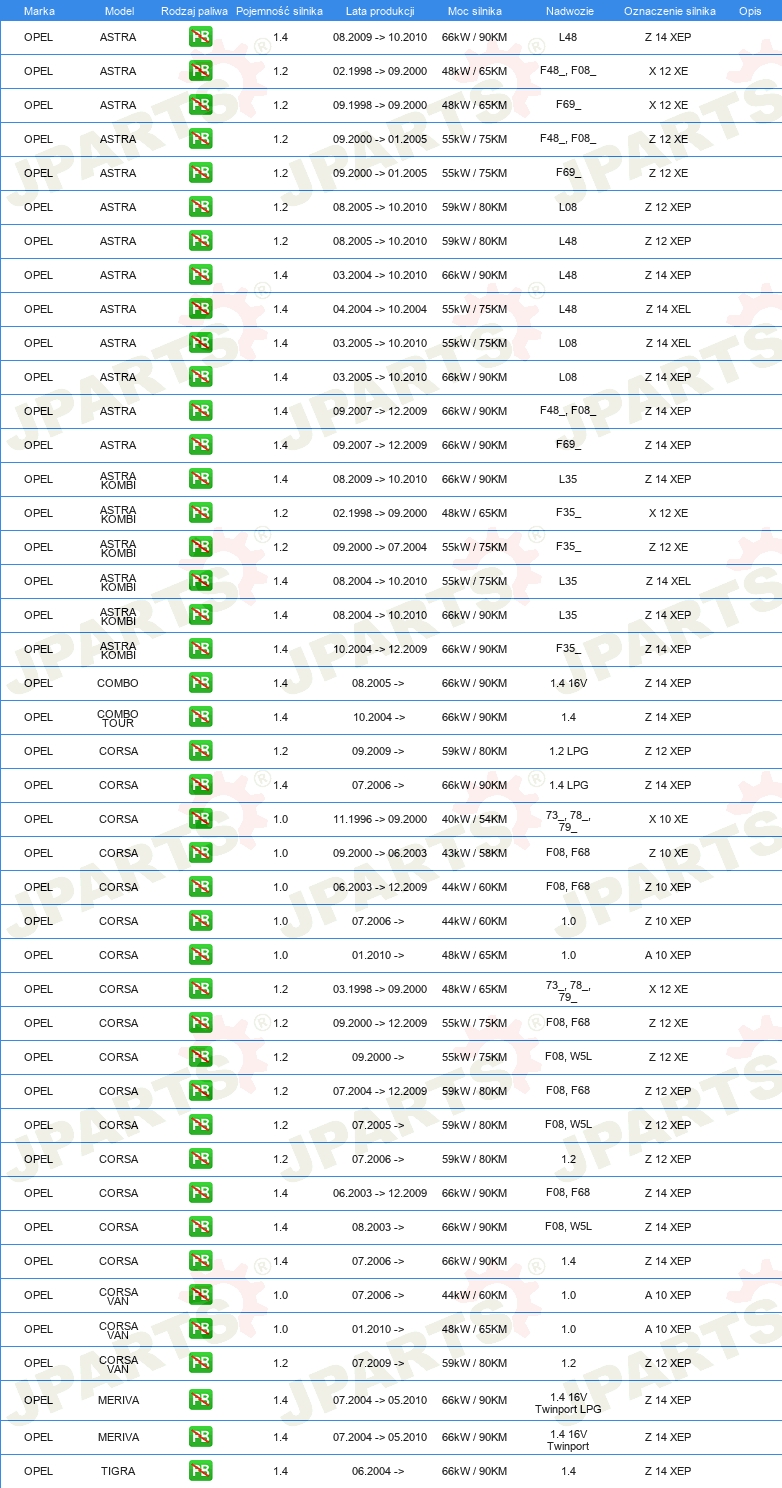
Task: Select the '08.2003 ->' date cell
Action: 378,1227
